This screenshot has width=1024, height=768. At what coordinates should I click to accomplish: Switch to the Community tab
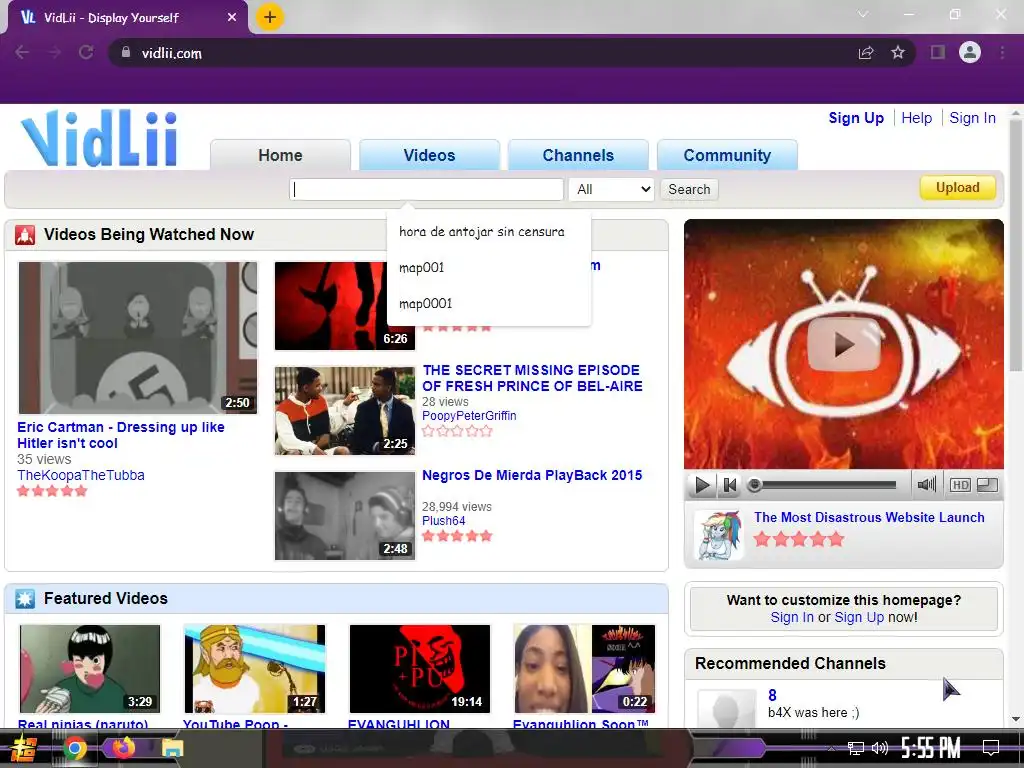(x=727, y=155)
